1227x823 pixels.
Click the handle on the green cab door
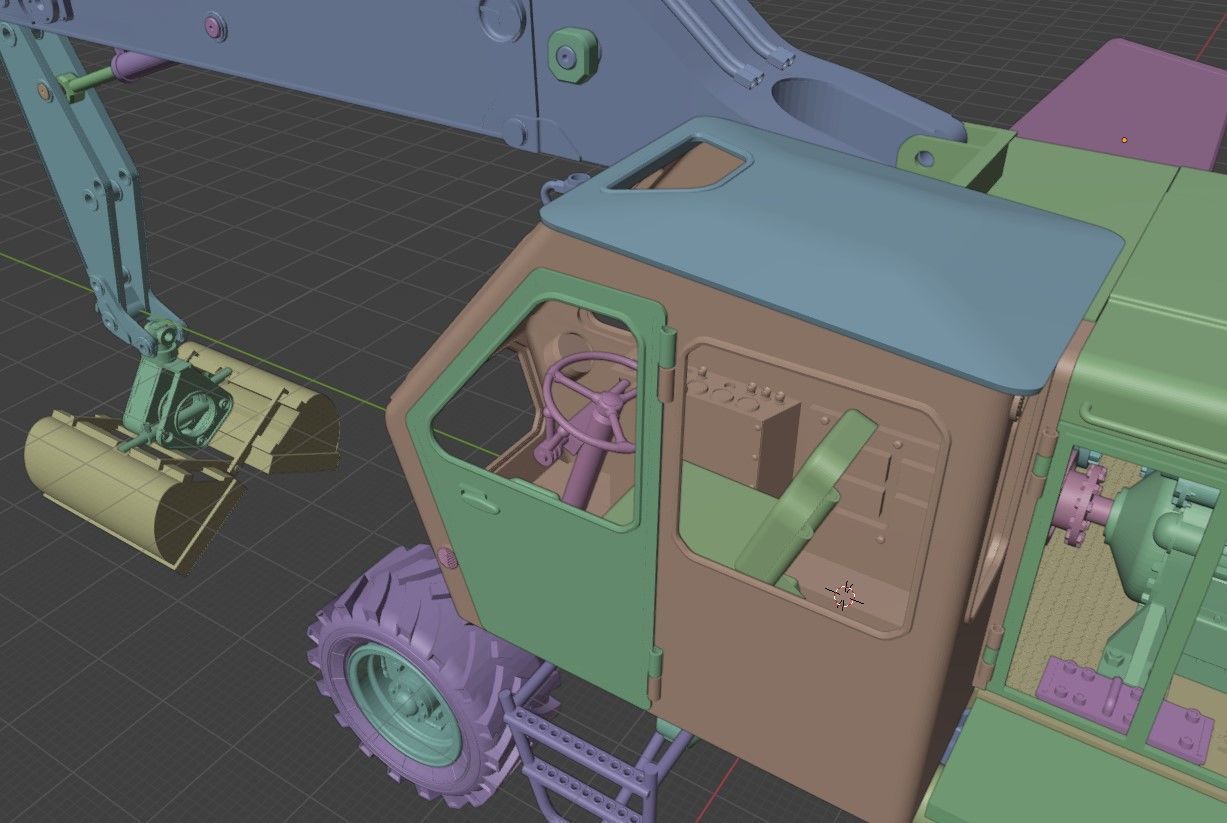[479, 500]
